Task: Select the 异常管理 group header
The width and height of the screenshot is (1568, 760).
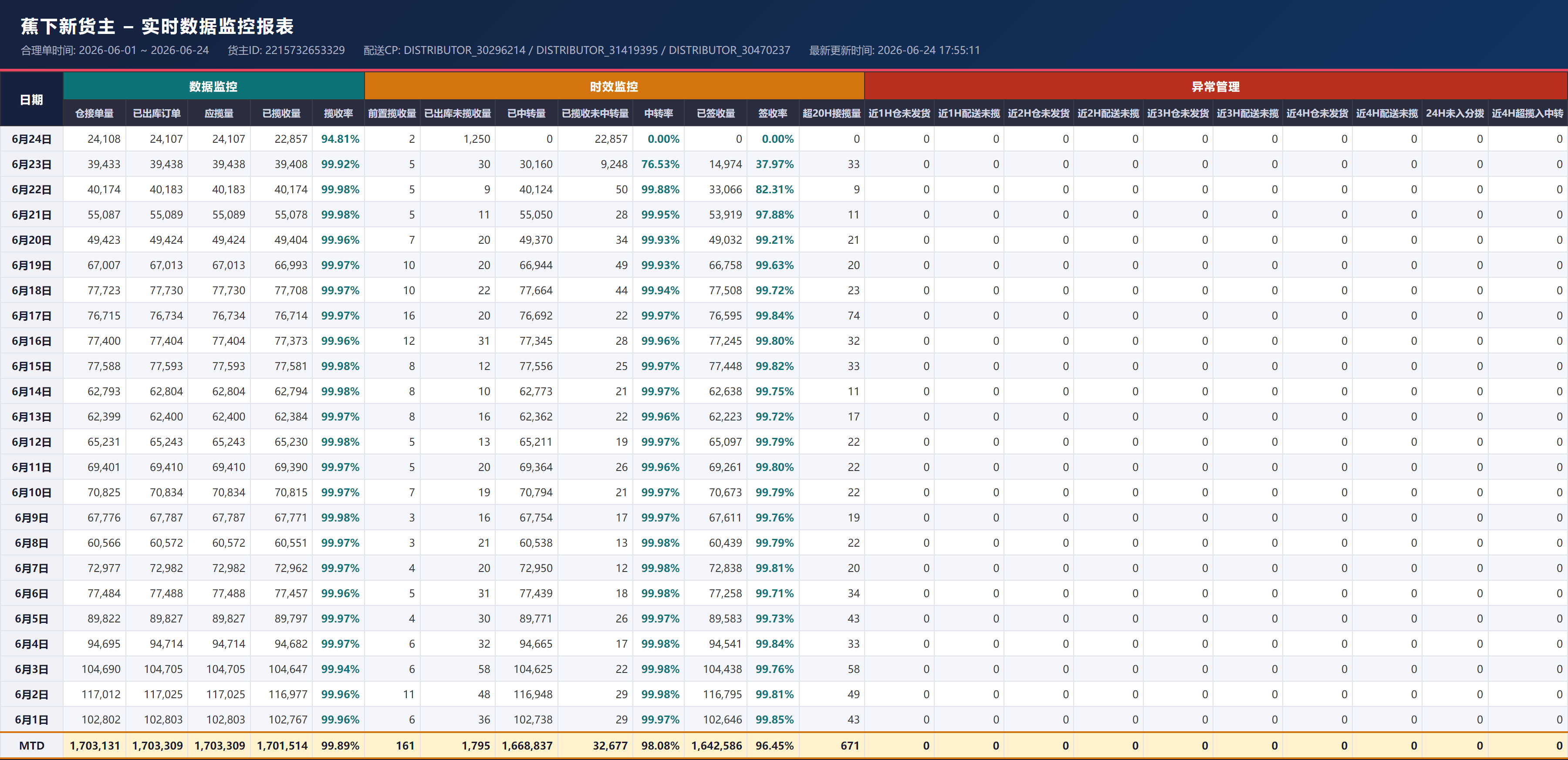Action: 1216,87
